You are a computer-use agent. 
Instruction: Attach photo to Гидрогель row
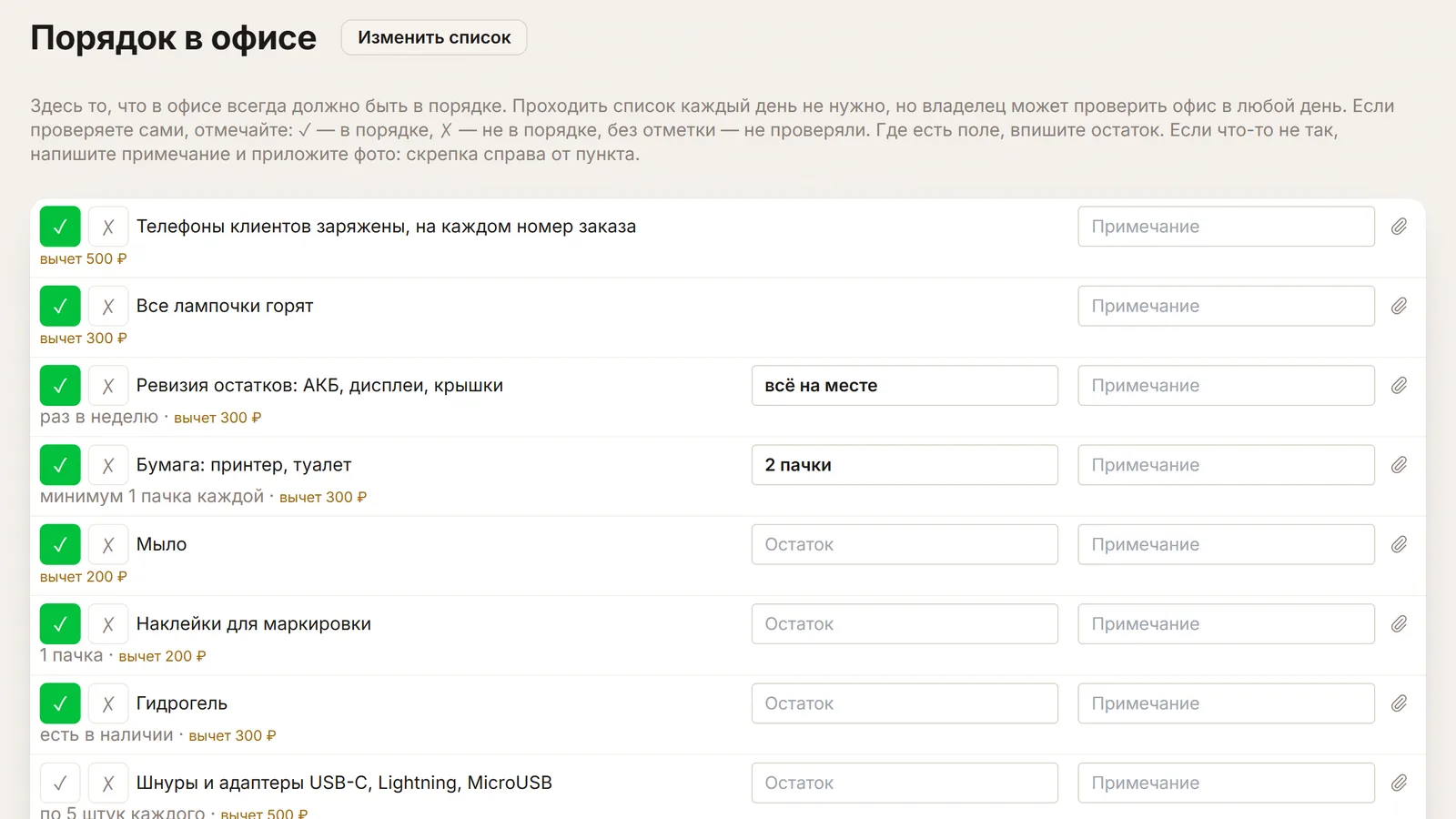[x=1399, y=703]
